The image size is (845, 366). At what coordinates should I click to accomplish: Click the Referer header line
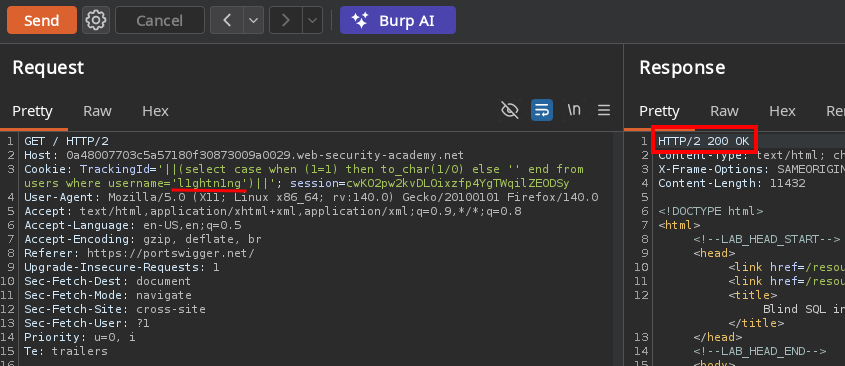[x=140, y=253]
